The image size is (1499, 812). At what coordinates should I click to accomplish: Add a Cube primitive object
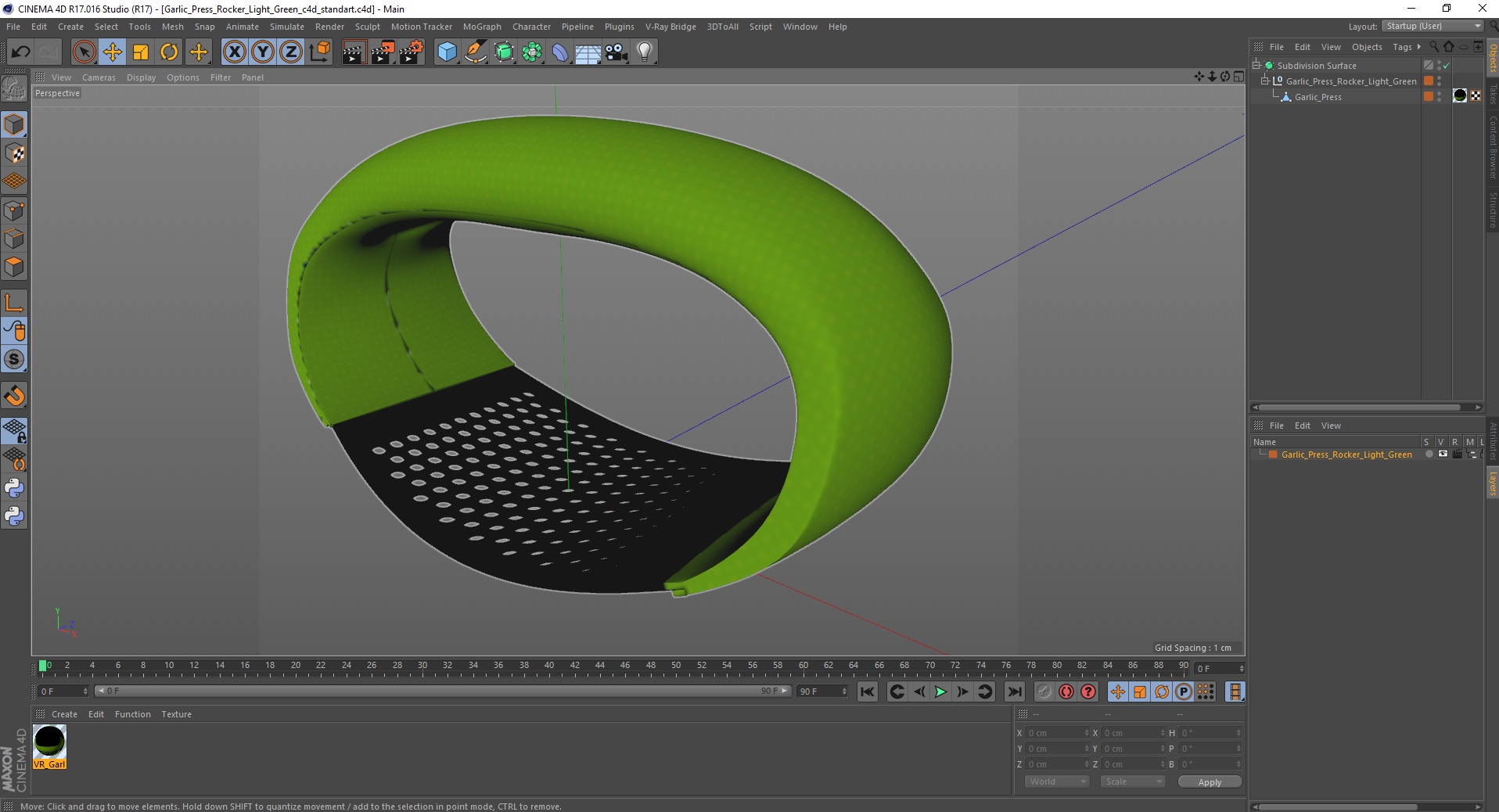click(x=447, y=52)
